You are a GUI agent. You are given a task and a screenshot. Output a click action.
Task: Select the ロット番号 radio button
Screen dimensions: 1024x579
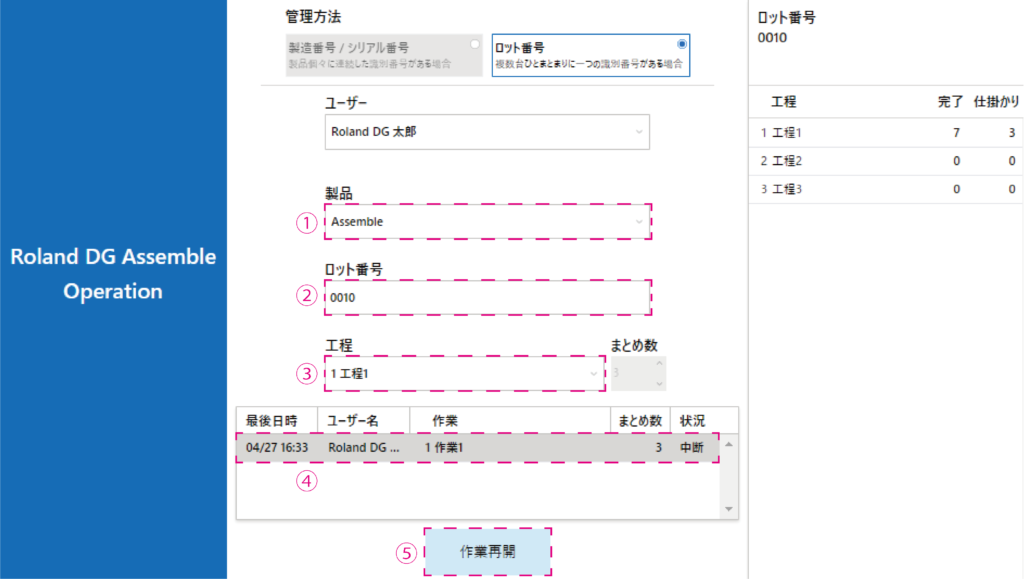pyautogui.click(x=682, y=45)
